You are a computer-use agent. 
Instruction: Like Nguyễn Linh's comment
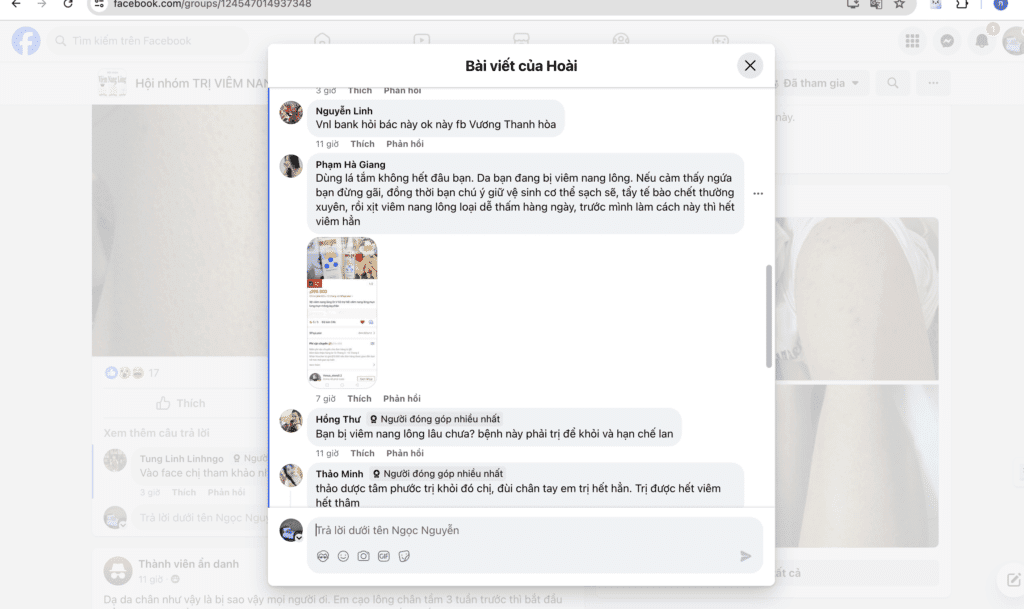click(362, 144)
